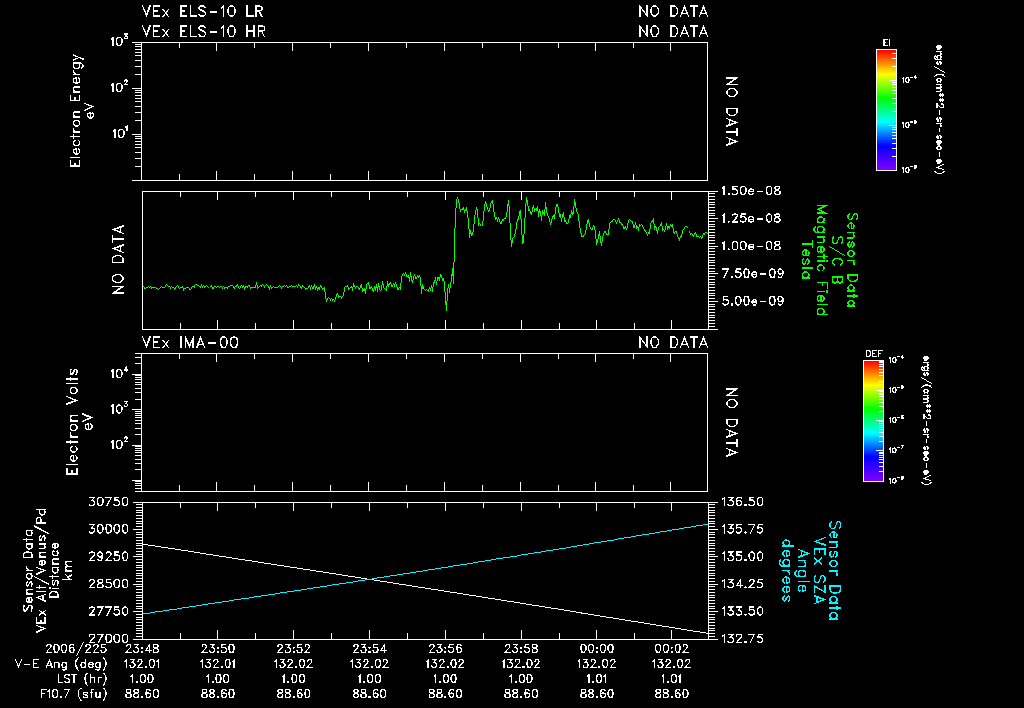Viewport: 1024px width, 708px height.
Task: Click 'NO DATA' left of magnetic field plot
Action: [x=118, y=260]
